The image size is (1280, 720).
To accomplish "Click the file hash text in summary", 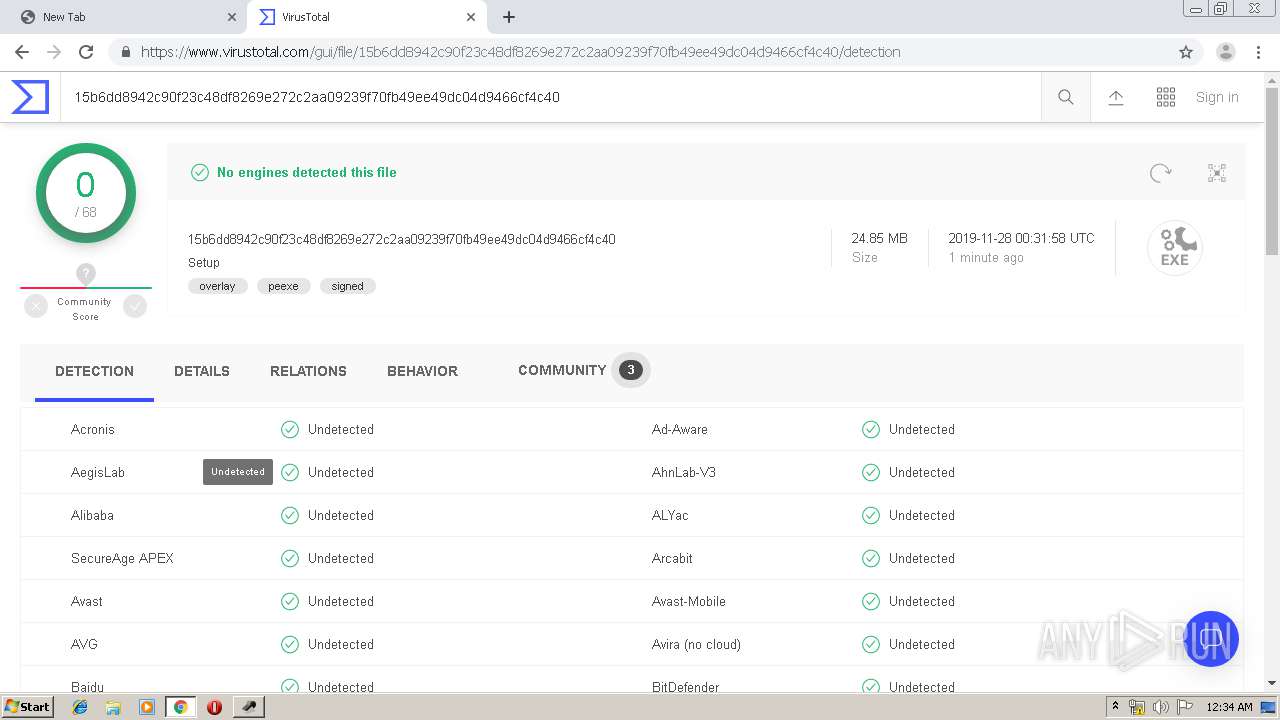I will click(402, 239).
